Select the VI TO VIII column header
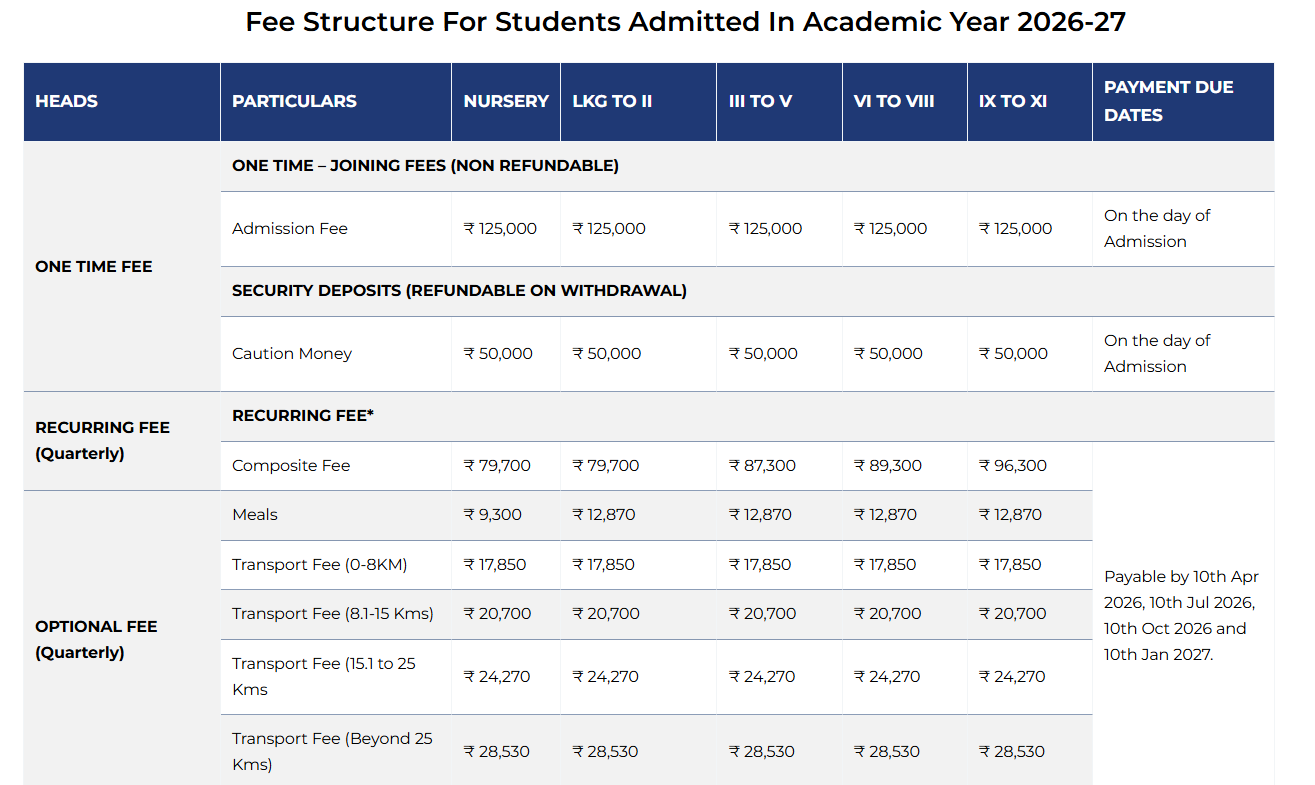 [x=894, y=101]
